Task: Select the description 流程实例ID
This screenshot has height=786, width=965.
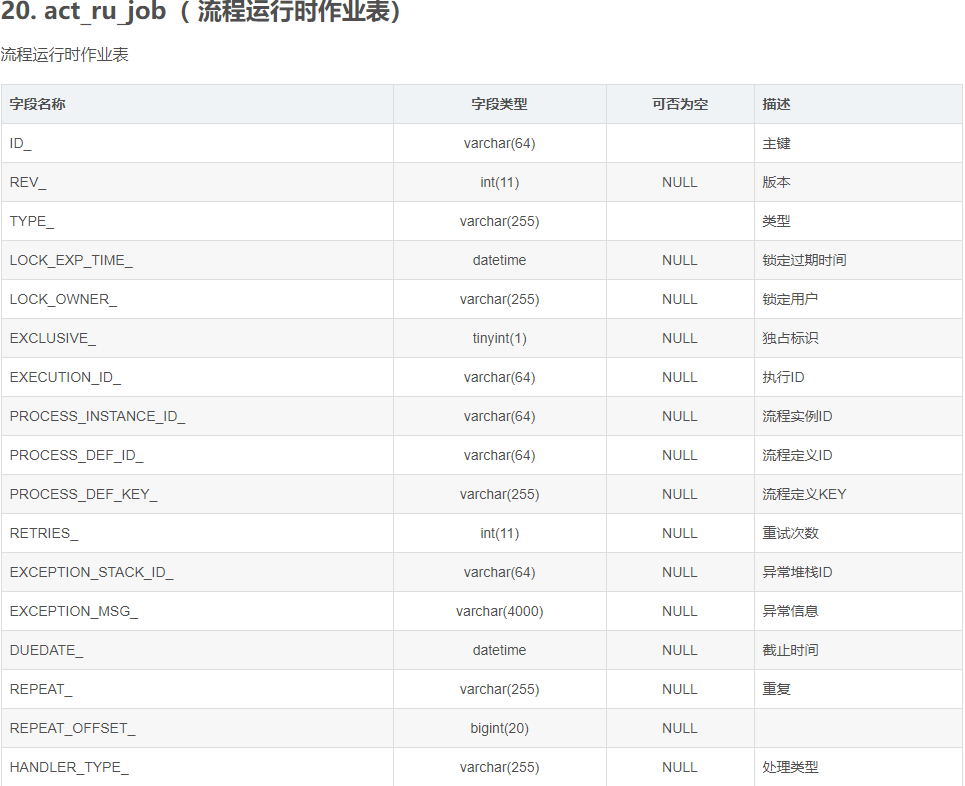Action: pos(797,416)
